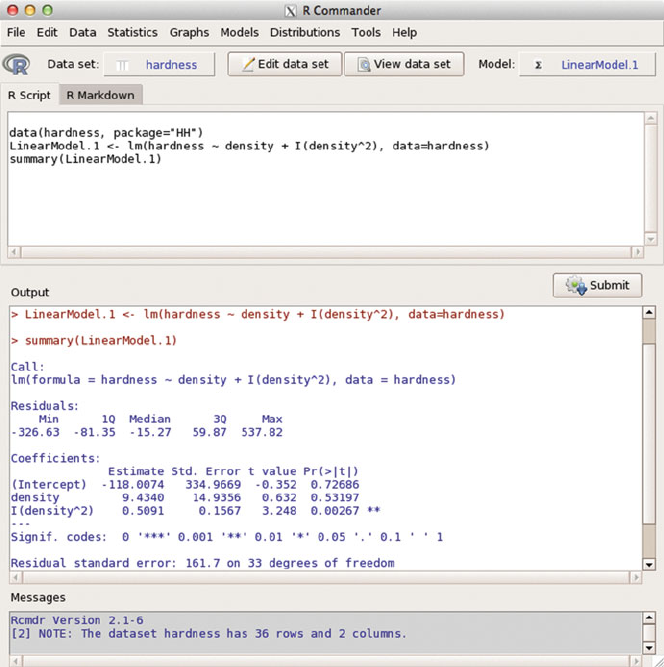This screenshot has width=664, height=667.
Task: Click output pane scroll-down arrow
Action: (649, 565)
